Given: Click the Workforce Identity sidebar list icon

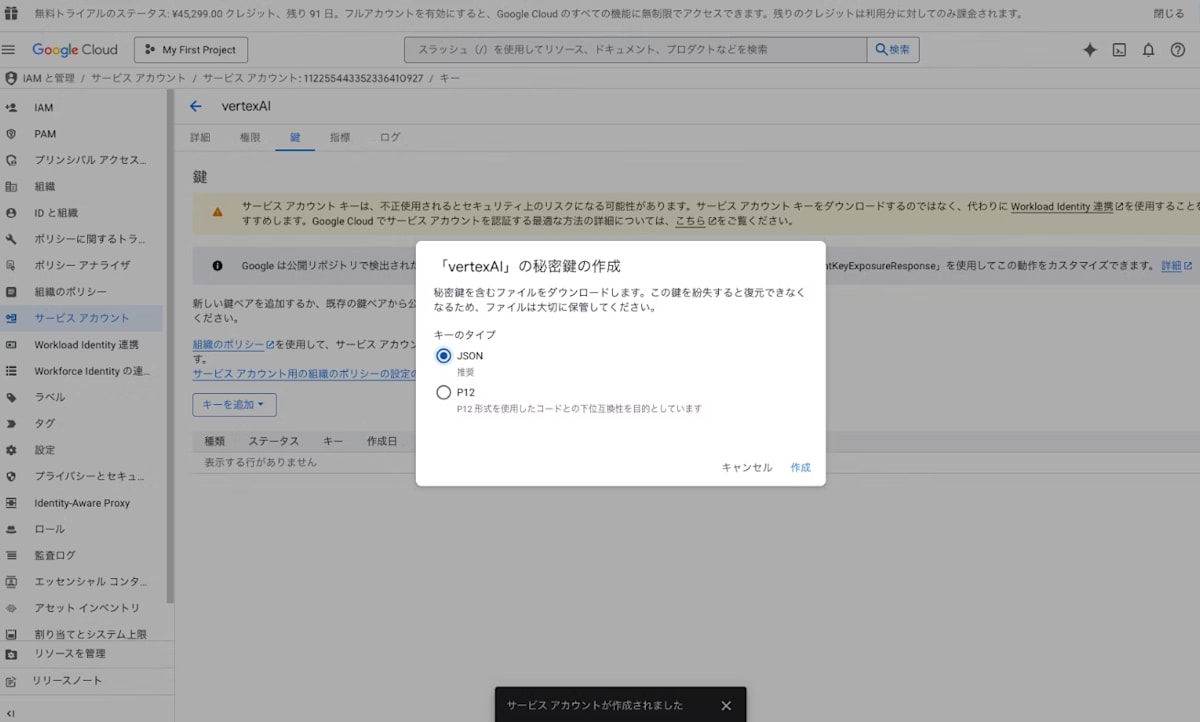Looking at the screenshot, I should tap(12, 371).
